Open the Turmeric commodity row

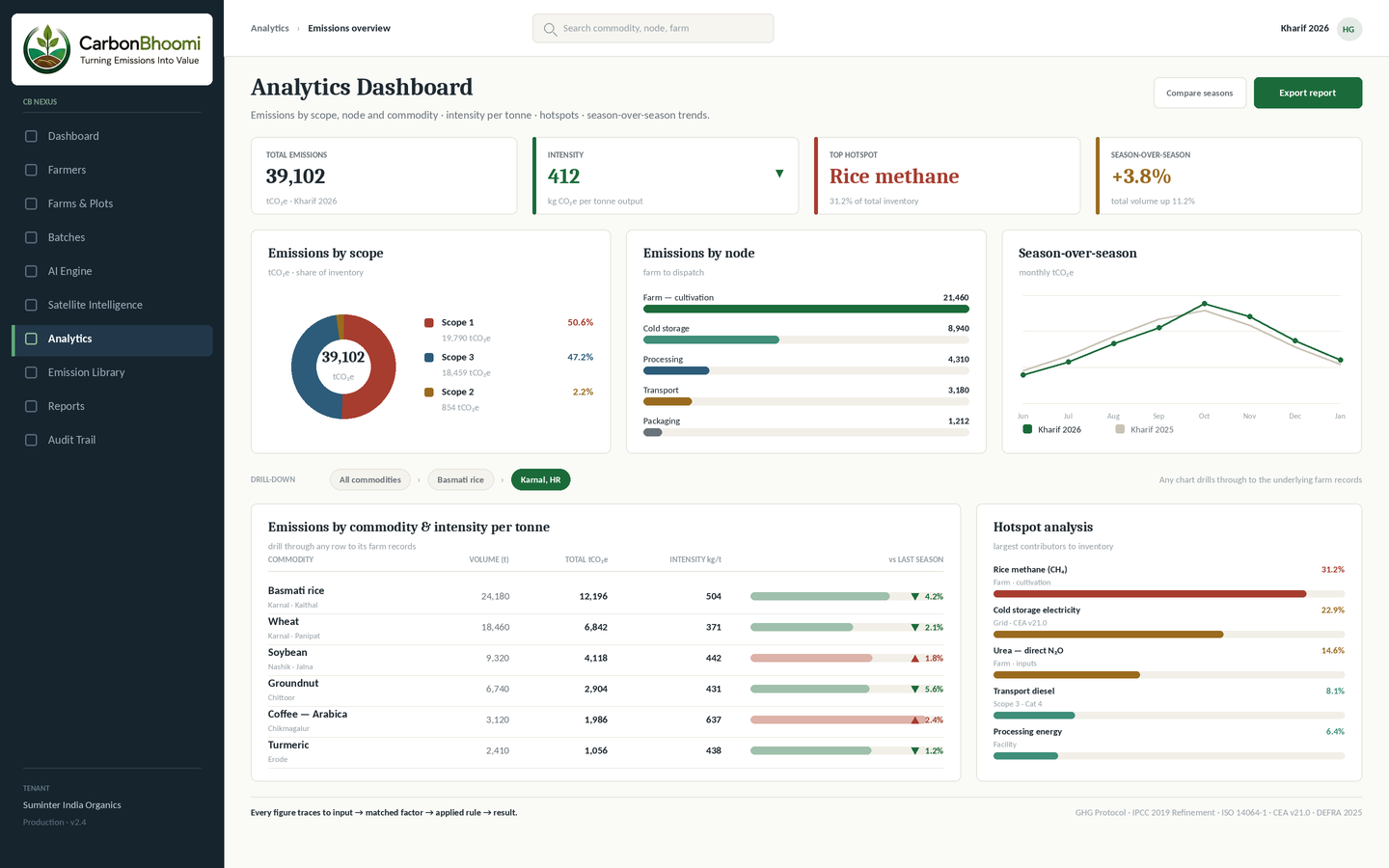point(606,750)
